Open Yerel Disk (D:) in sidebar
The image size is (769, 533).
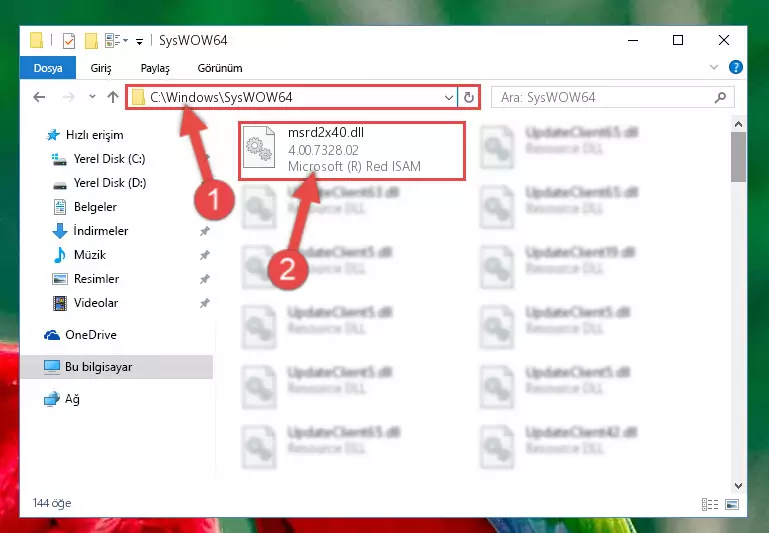click(x=100, y=183)
